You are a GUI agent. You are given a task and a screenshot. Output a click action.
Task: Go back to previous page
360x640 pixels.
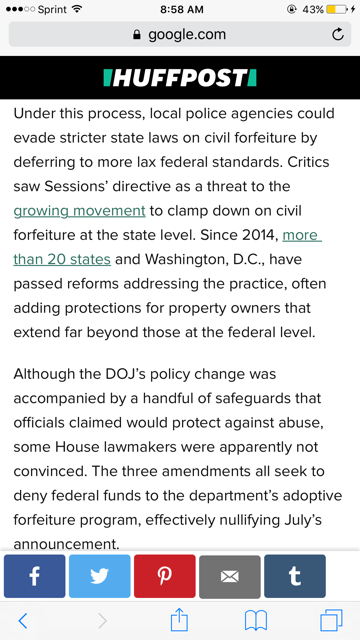tap(23, 621)
